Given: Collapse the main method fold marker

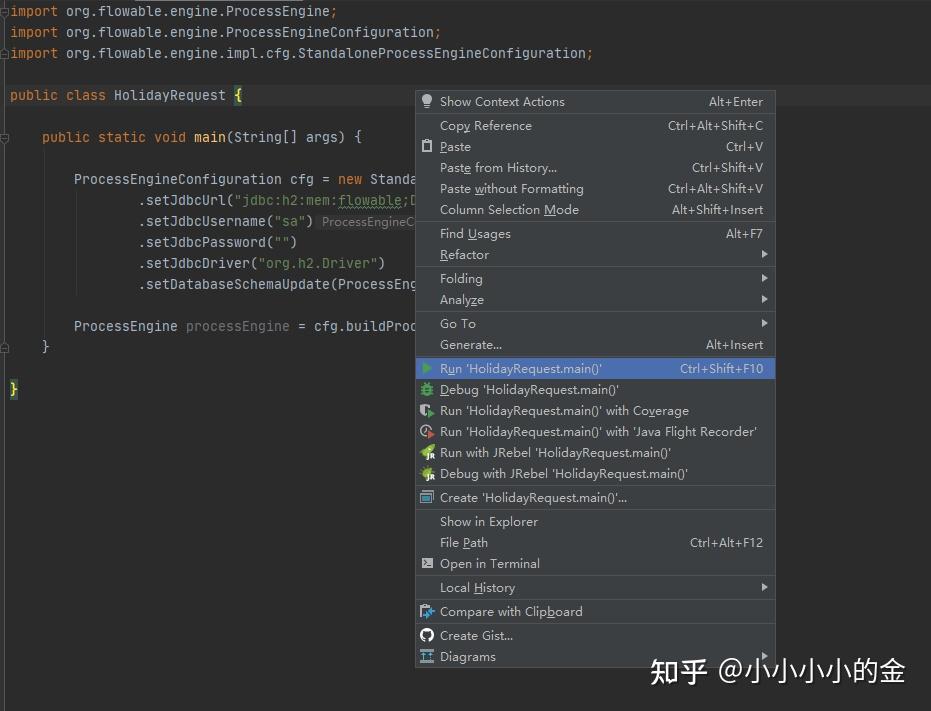Looking at the screenshot, I should pos(7,137).
